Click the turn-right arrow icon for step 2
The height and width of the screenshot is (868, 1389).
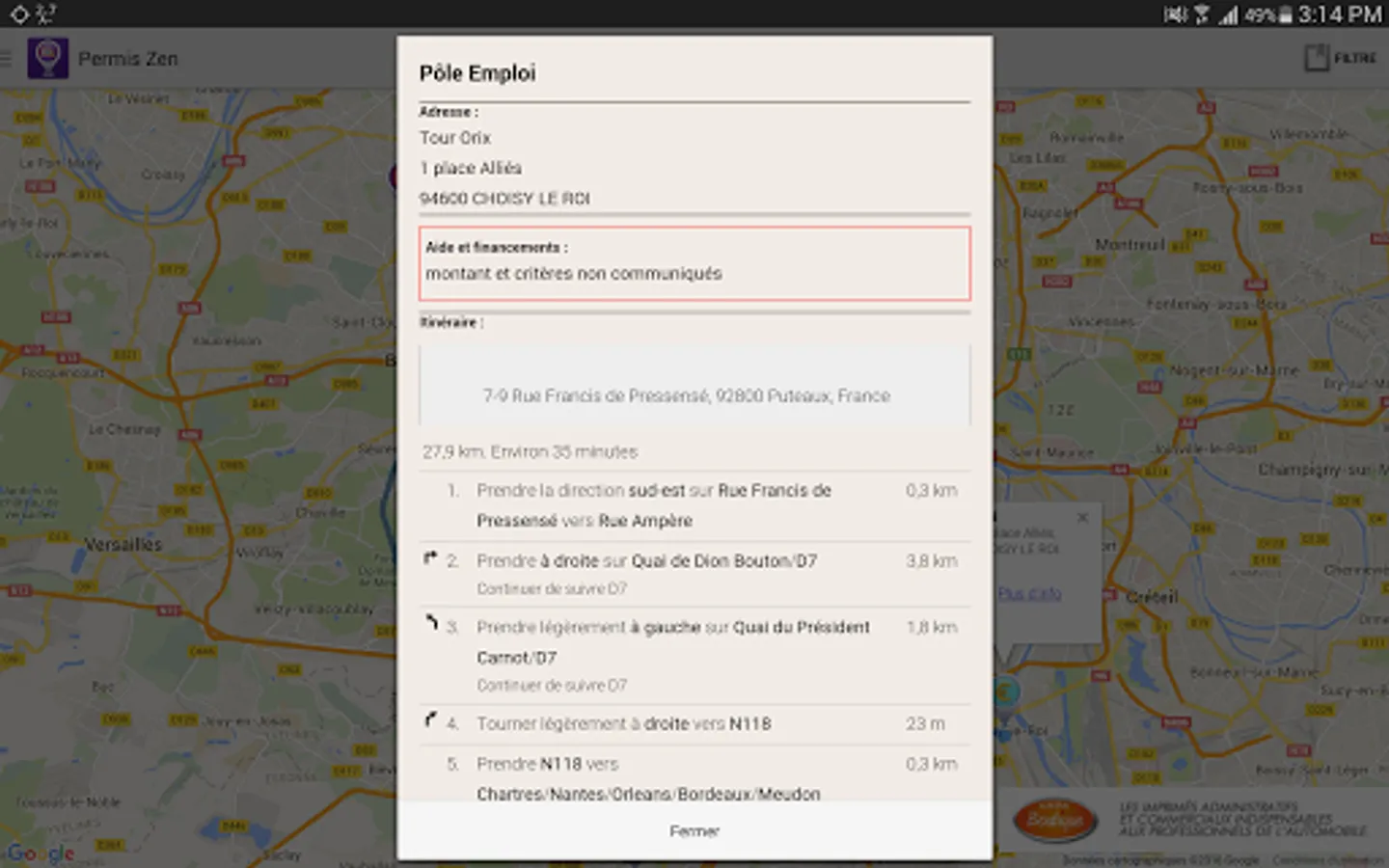430,557
